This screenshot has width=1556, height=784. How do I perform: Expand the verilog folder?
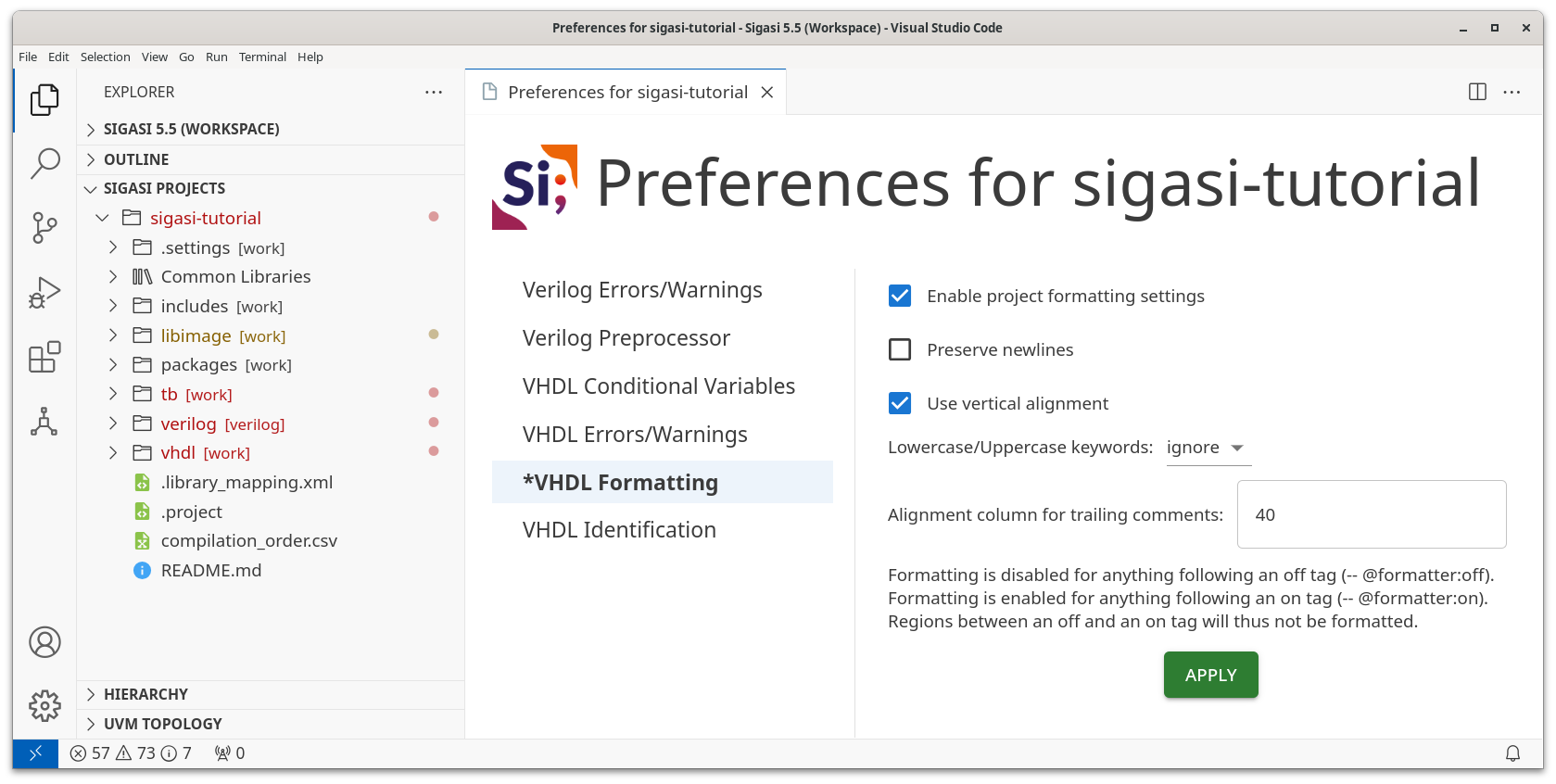point(113,424)
